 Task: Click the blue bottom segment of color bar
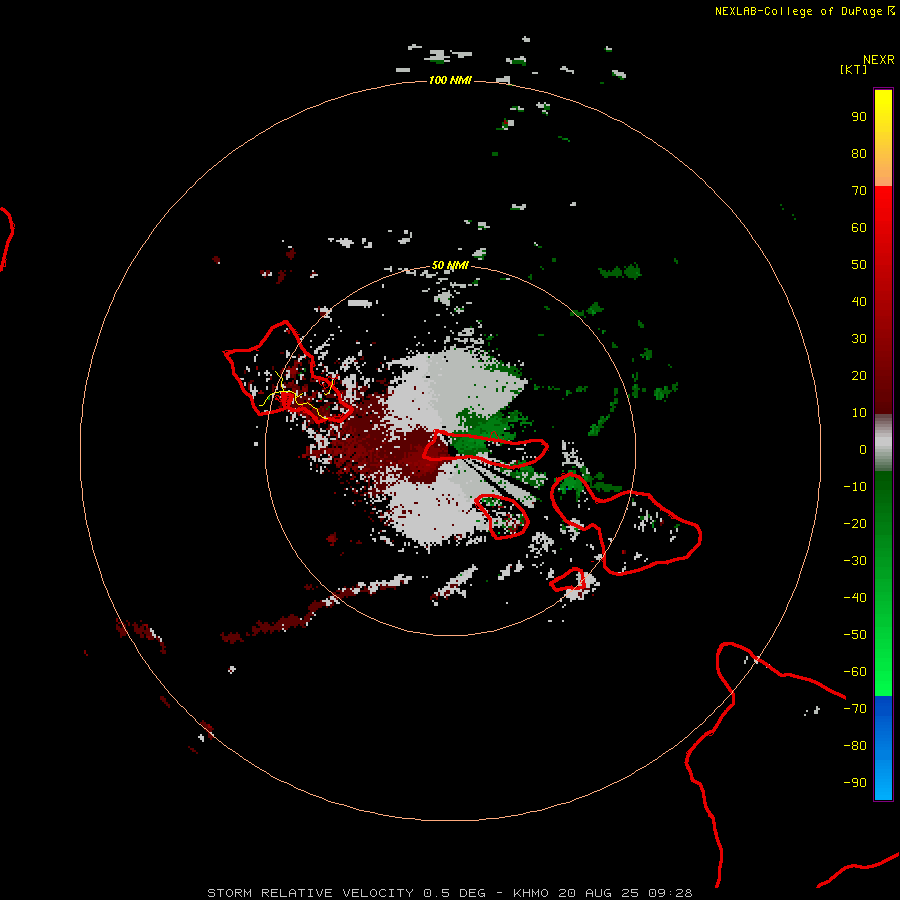883,748
